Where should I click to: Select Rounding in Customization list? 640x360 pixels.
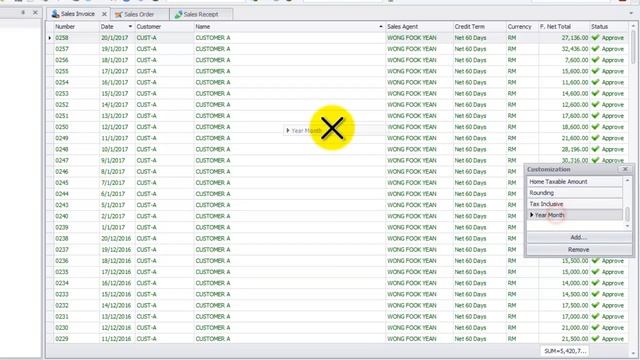click(574, 193)
